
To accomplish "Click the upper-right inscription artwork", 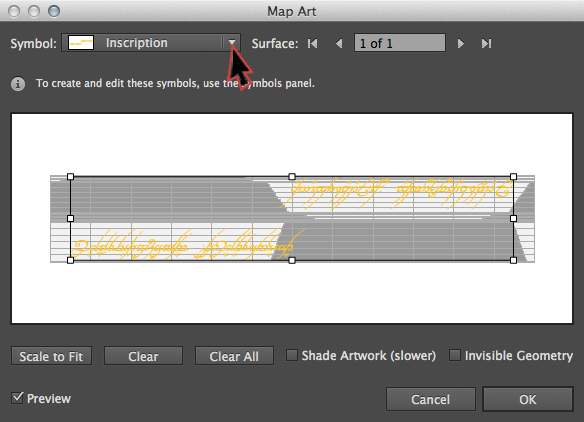I will tap(397, 193).
